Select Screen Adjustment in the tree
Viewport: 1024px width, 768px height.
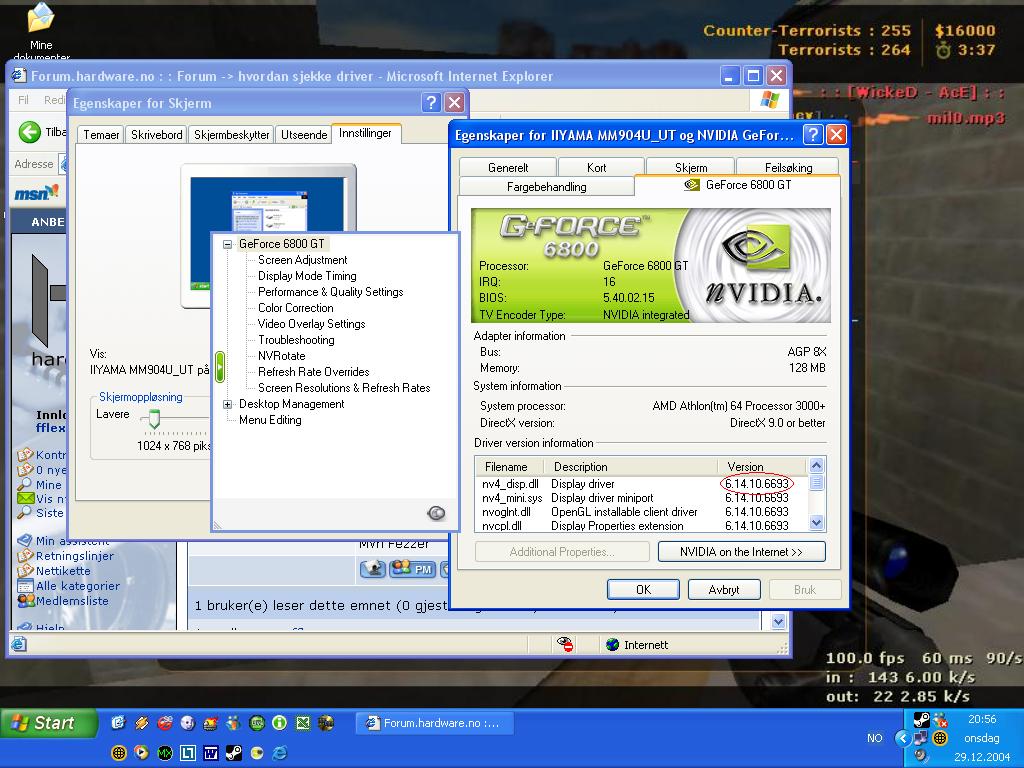pyautogui.click(x=302, y=260)
